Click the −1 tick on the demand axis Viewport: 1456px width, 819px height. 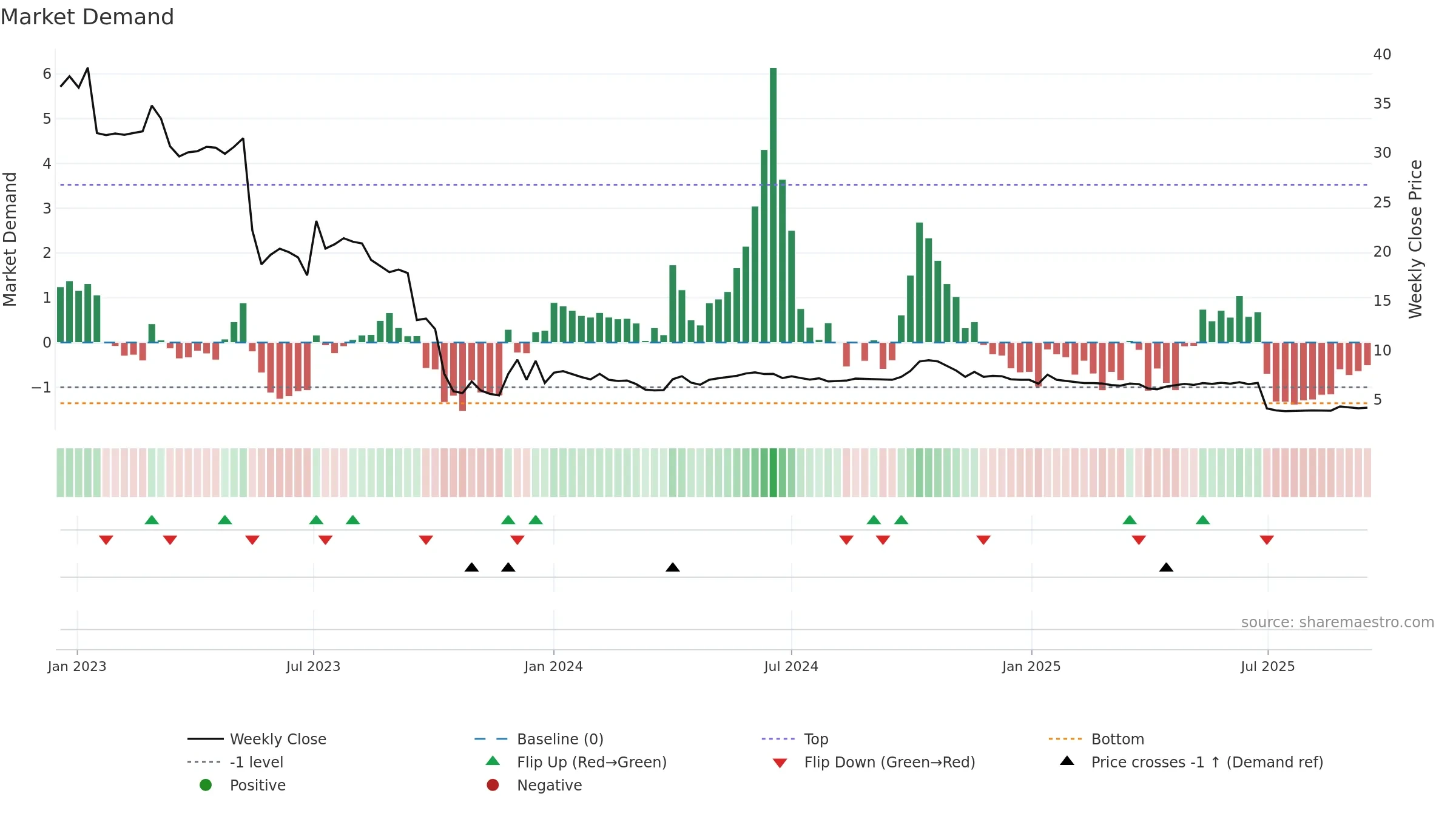[41, 387]
